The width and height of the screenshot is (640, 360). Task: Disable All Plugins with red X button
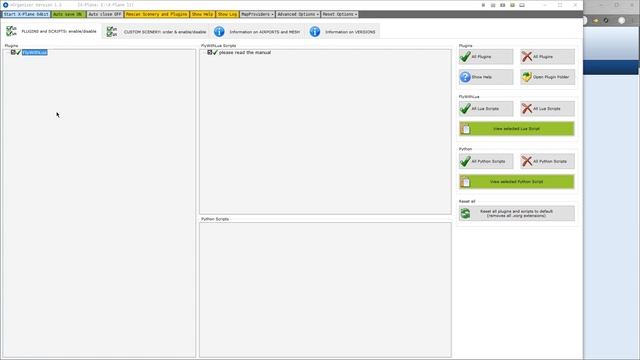click(547, 57)
